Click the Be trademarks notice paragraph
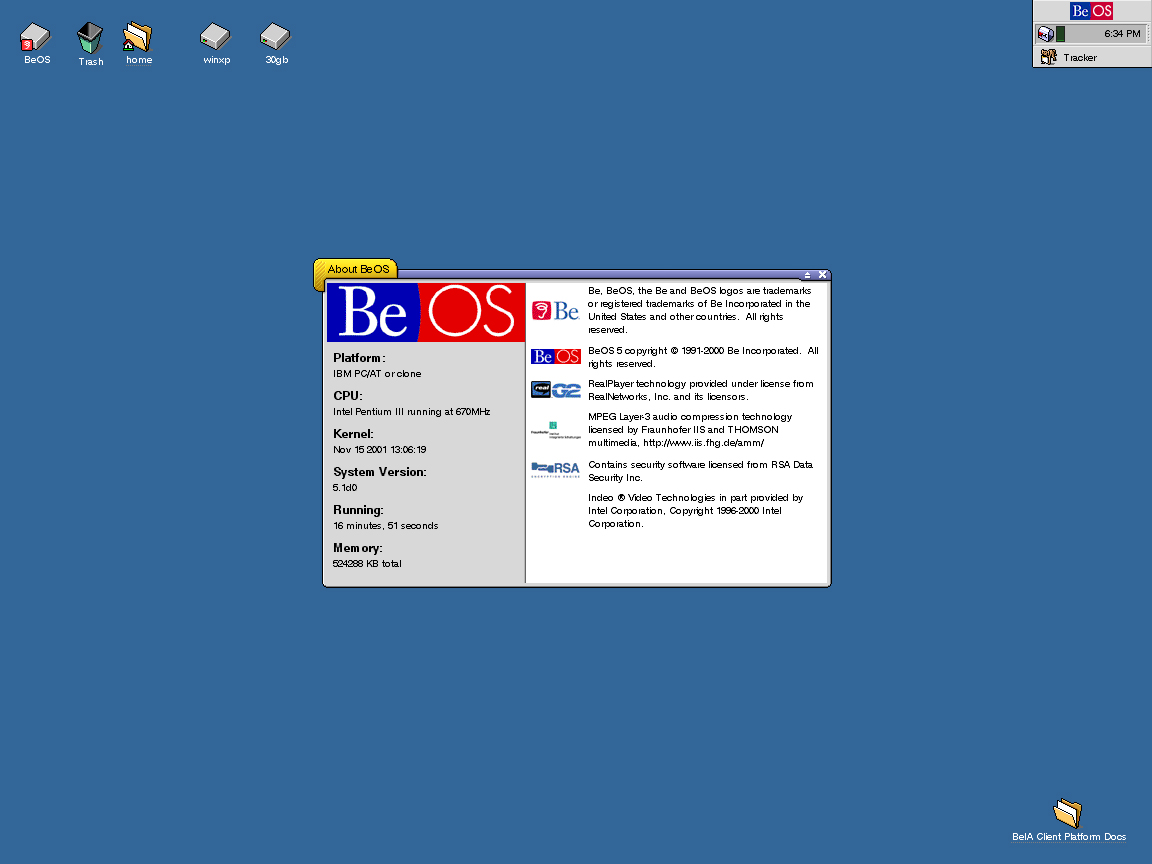This screenshot has width=1152, height=864. [699, 310]
